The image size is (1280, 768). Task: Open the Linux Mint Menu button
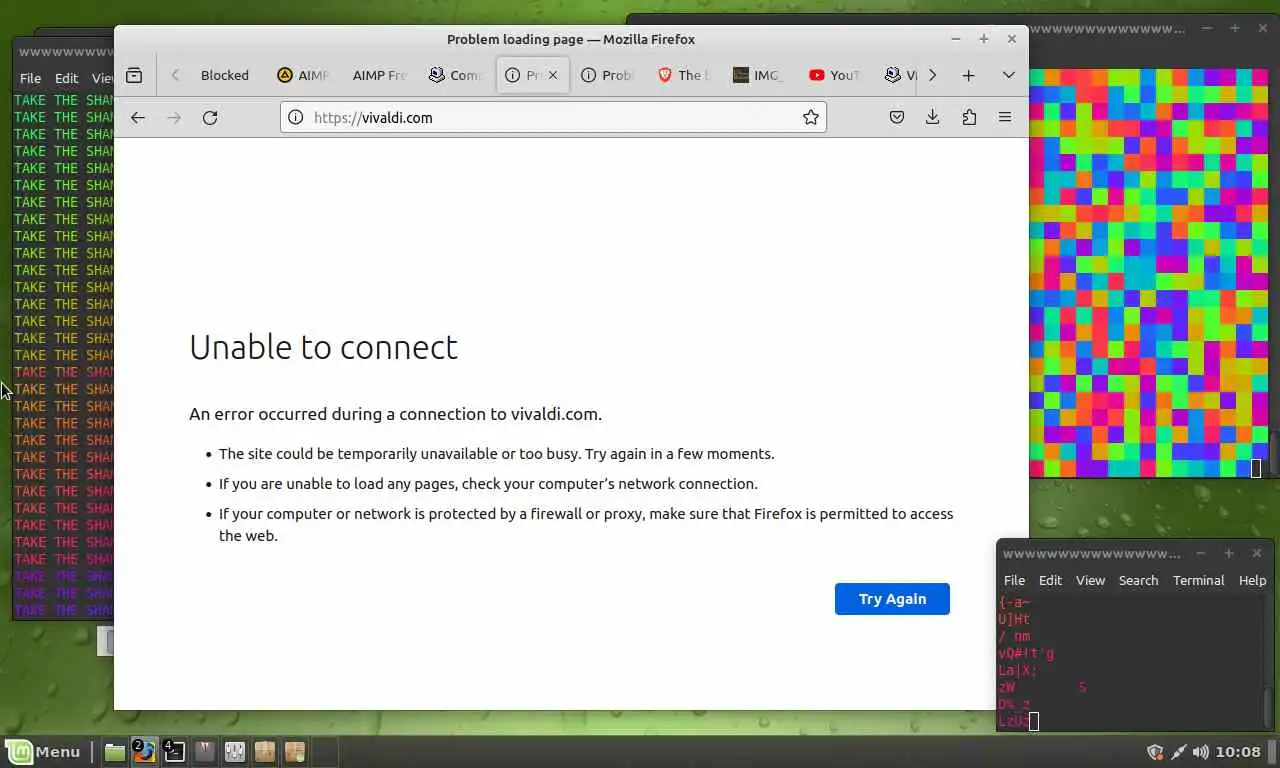tap(45, 751)
